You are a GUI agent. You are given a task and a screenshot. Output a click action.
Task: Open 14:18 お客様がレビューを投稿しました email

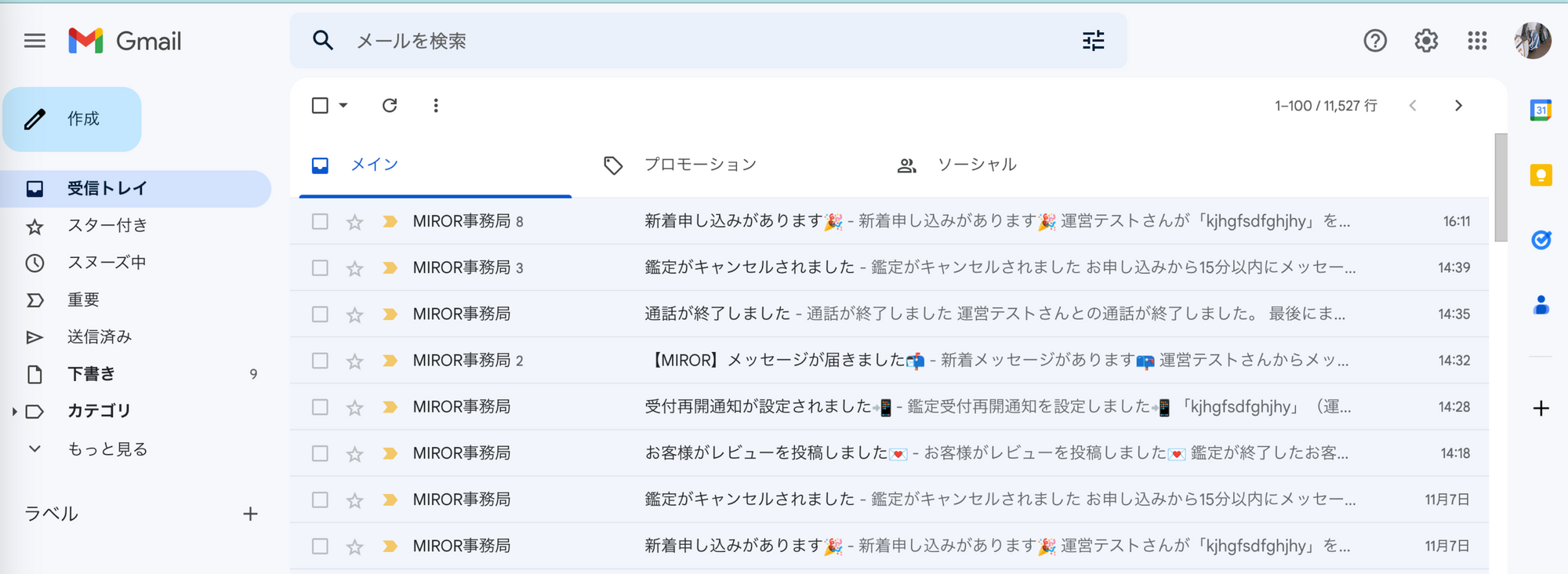tap(889, 453)
